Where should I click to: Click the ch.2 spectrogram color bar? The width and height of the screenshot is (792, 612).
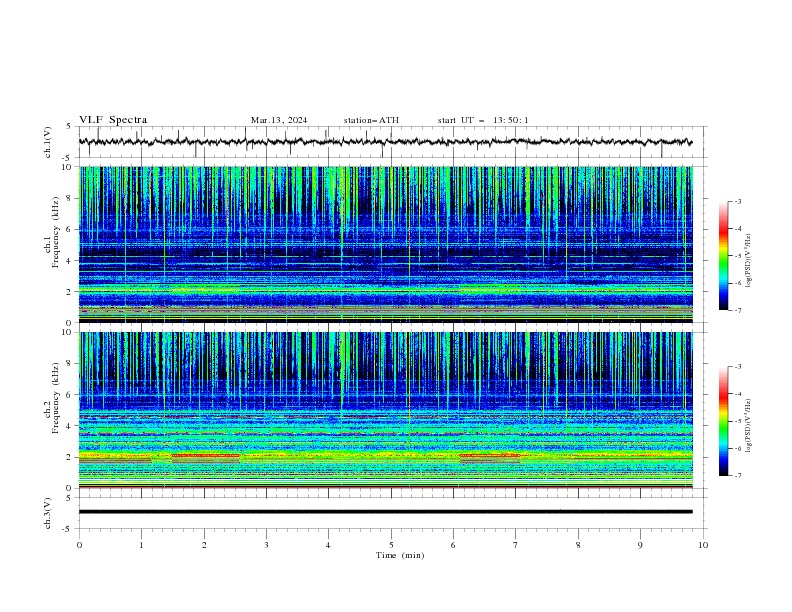point(723,421)
